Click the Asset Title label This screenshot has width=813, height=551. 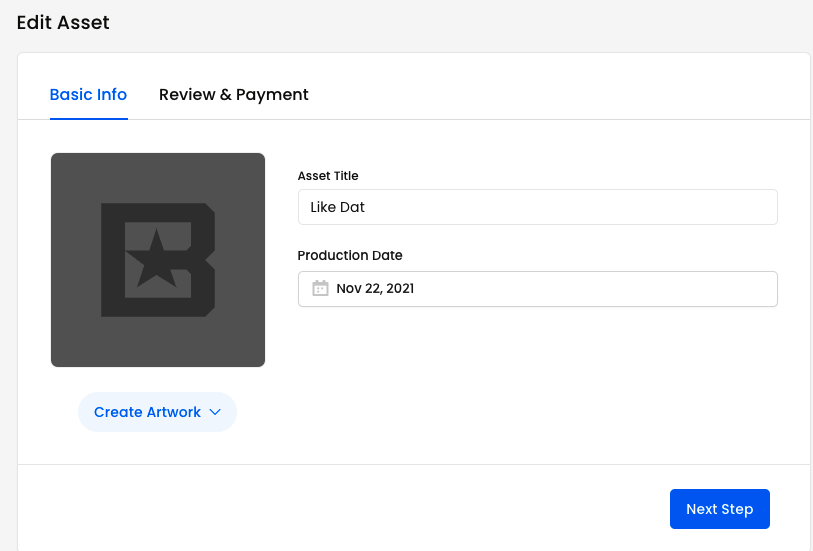point(328,176)
